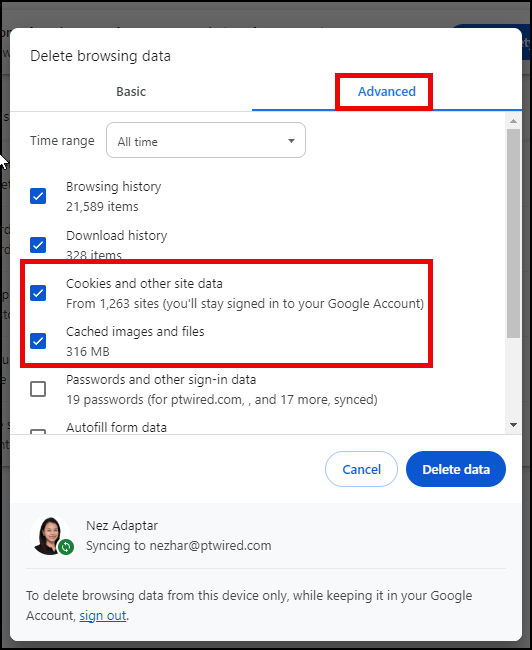Click the Cancel button

click(361, 469)
